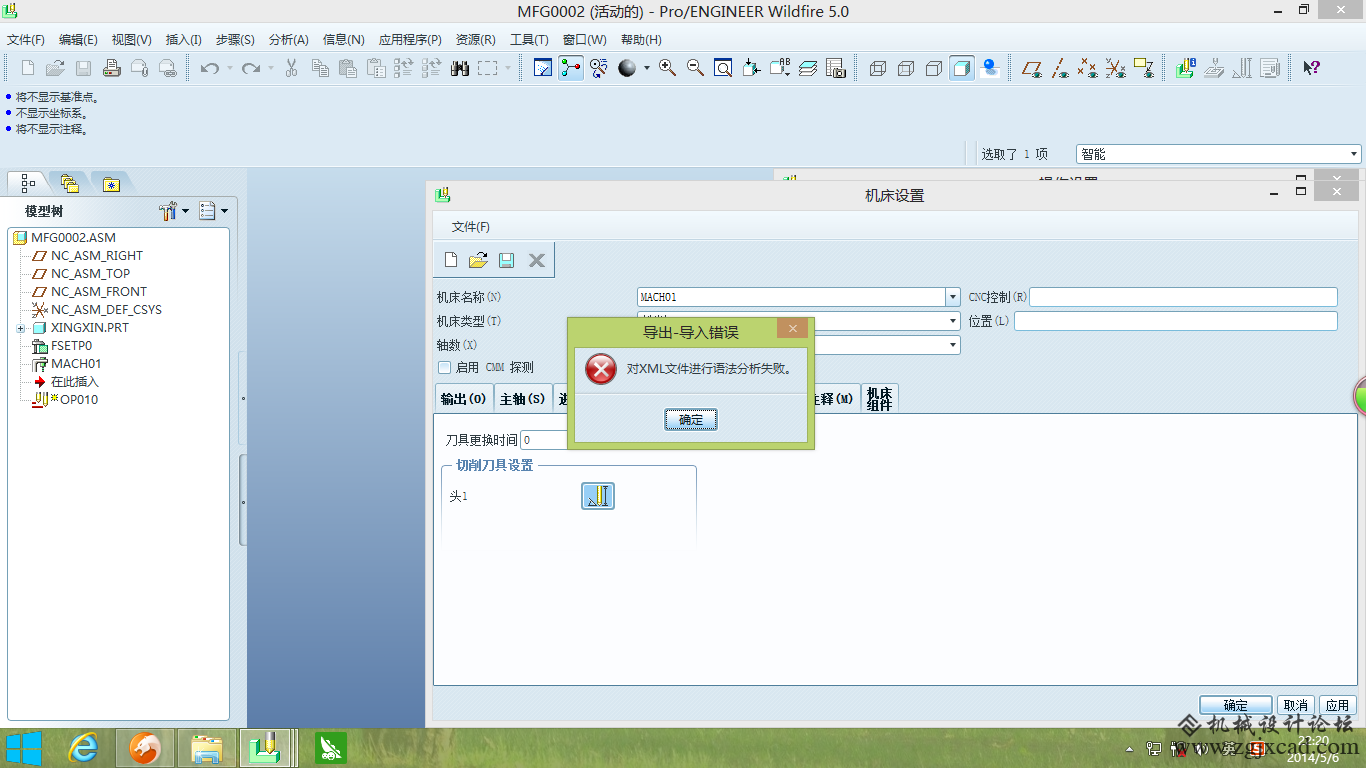This screenshot has width=1366, height=768.
Task: Open the shading sphere dropdown arrow
Action: click(646, 68)
